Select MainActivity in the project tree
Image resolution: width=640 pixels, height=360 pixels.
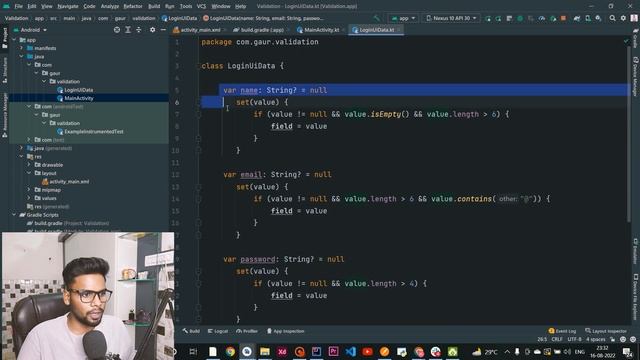click(75, 98)
